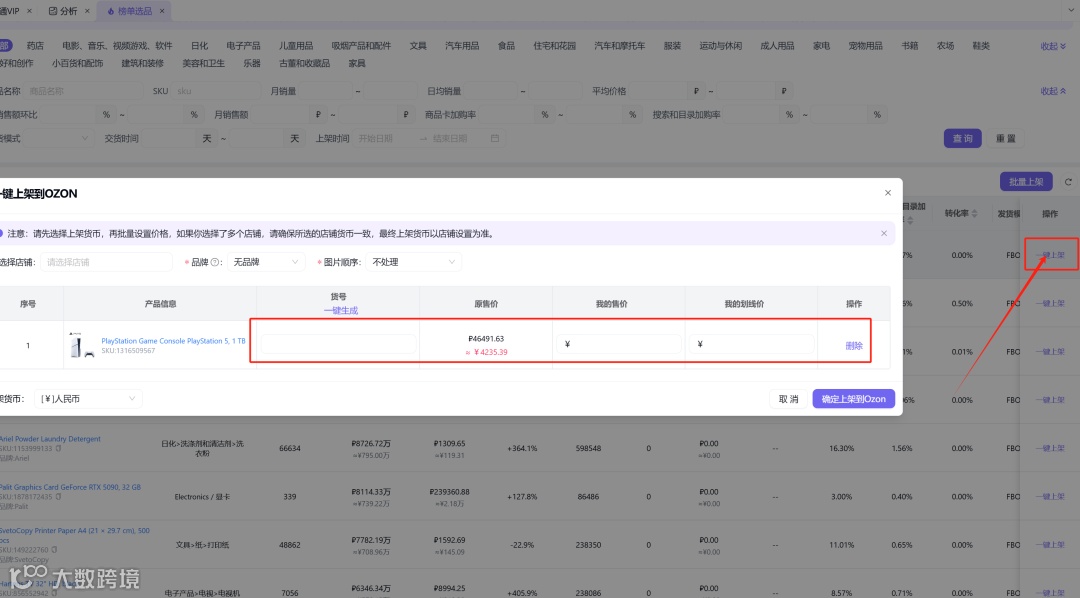This screenshot has height=598, width=1080.
Task: Select the 服装 category
Action: click(672, 45)
